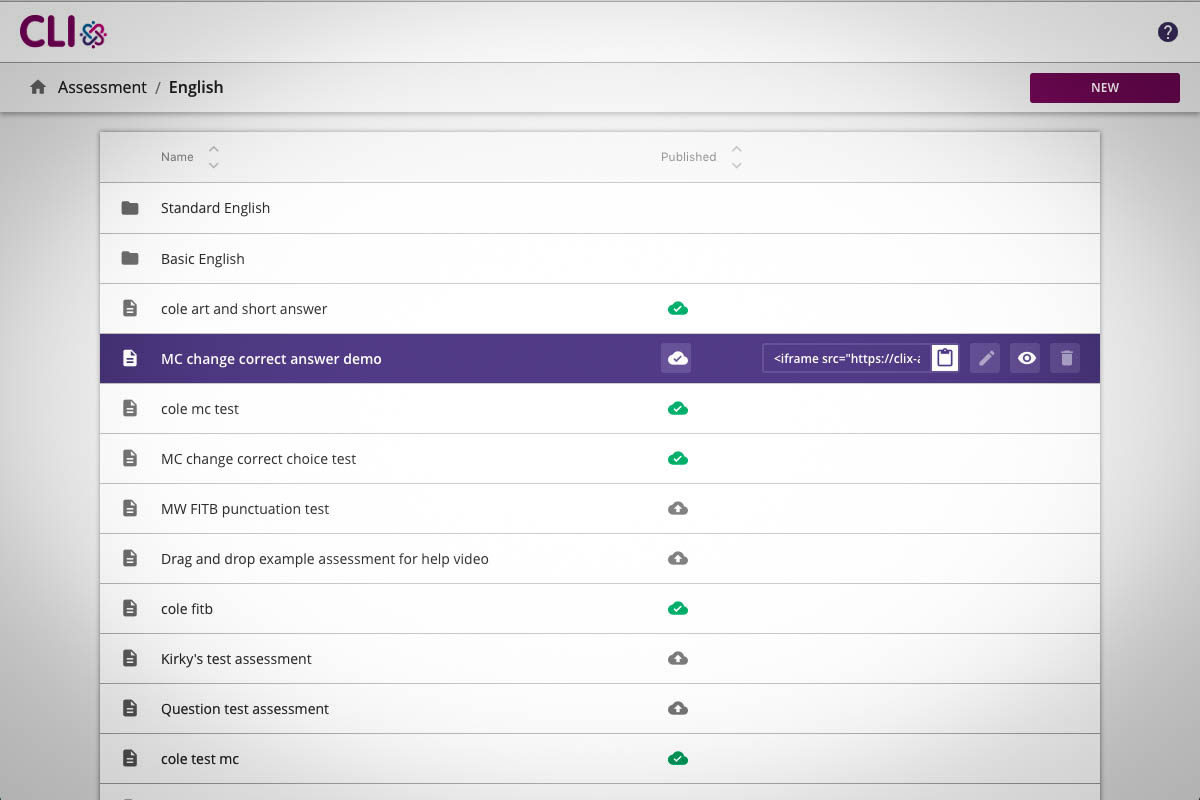Sort the Name column descending
The image size is (1200, 800).
[x=213, y=165]
